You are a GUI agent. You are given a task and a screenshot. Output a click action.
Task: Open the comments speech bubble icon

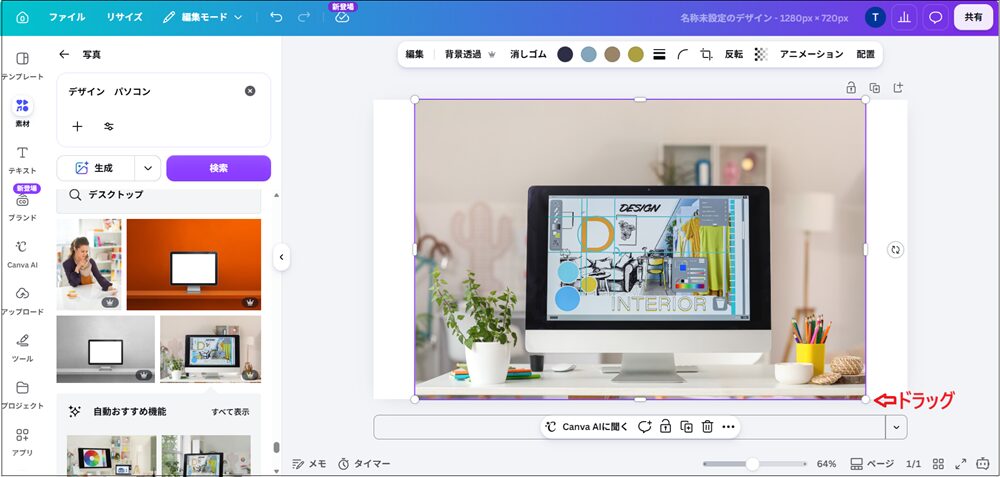click(935, 17)
